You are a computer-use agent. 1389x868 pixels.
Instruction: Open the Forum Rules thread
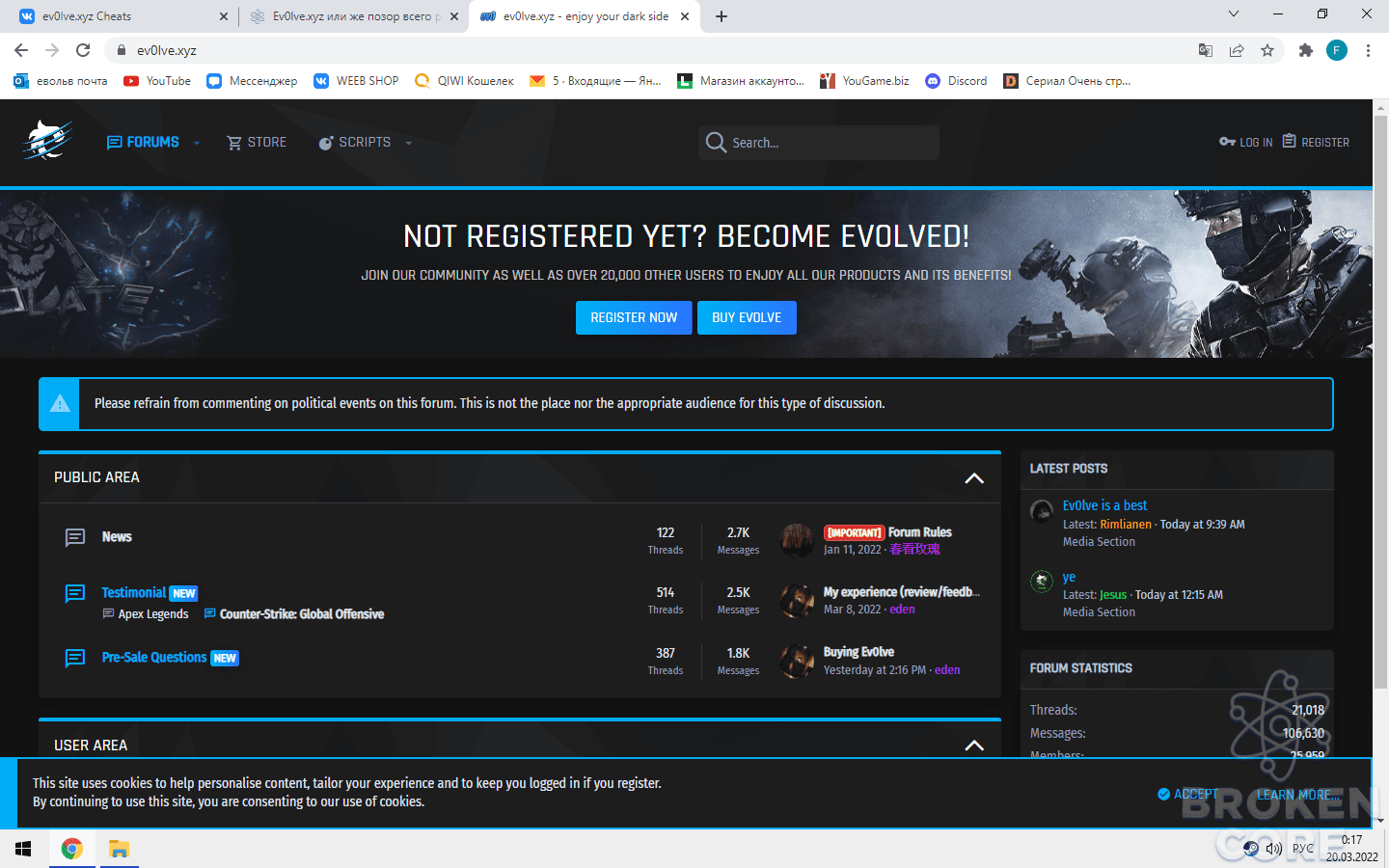pos(919,532)
